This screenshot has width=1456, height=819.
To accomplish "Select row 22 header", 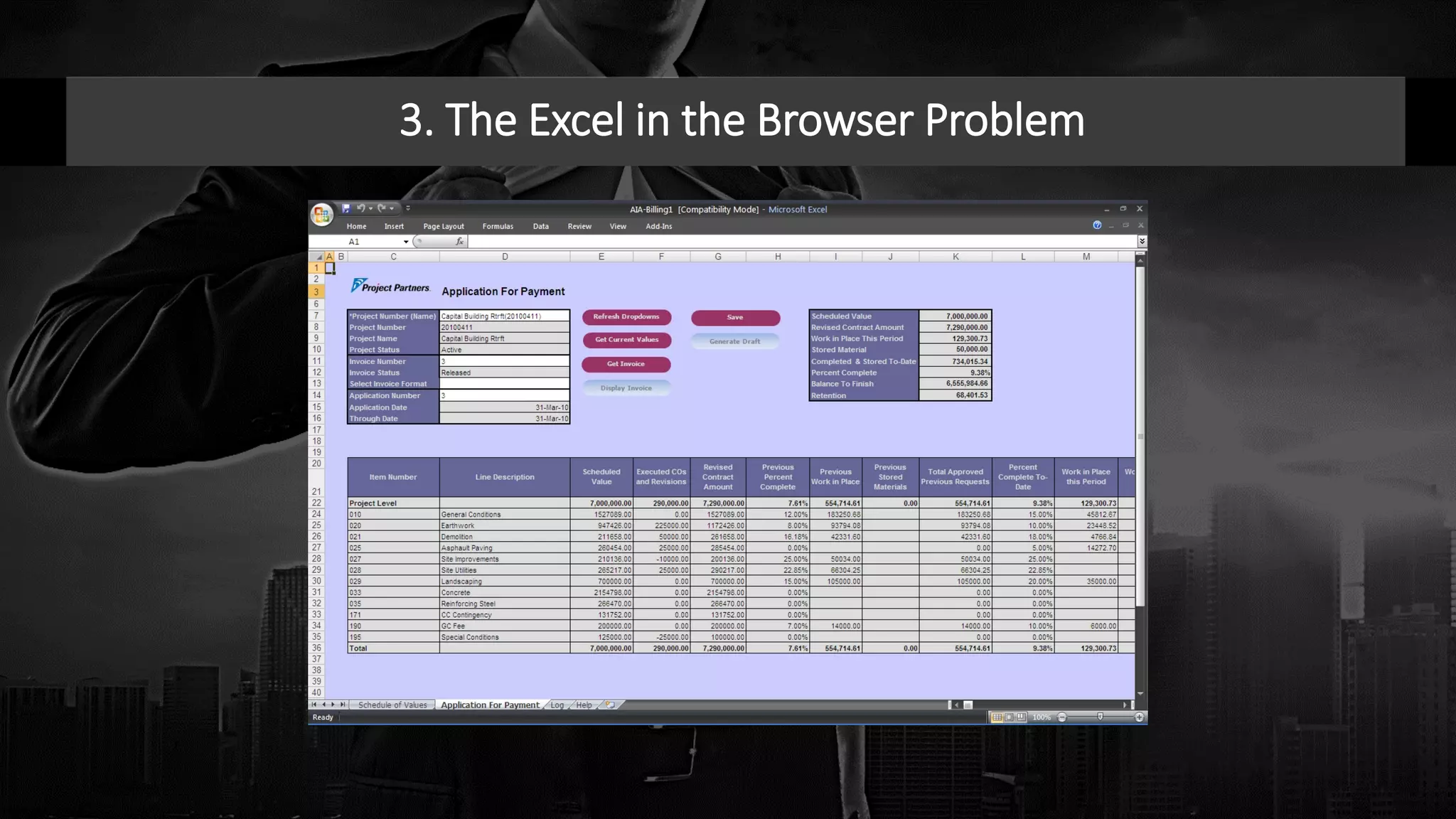I will tap(316, 503).
